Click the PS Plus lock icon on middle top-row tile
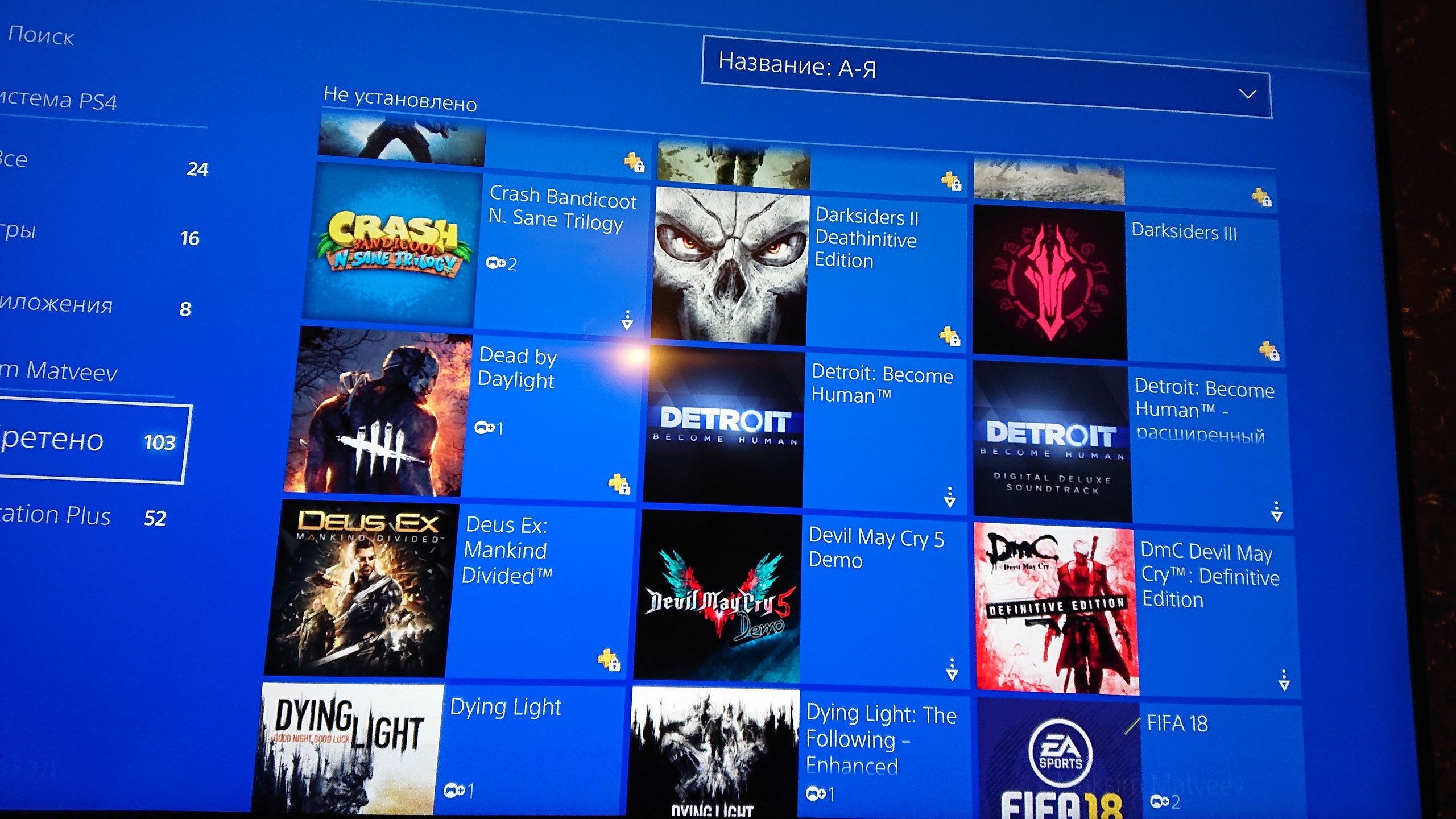This screenshot has width=1456, height=819. coord(951,181)
